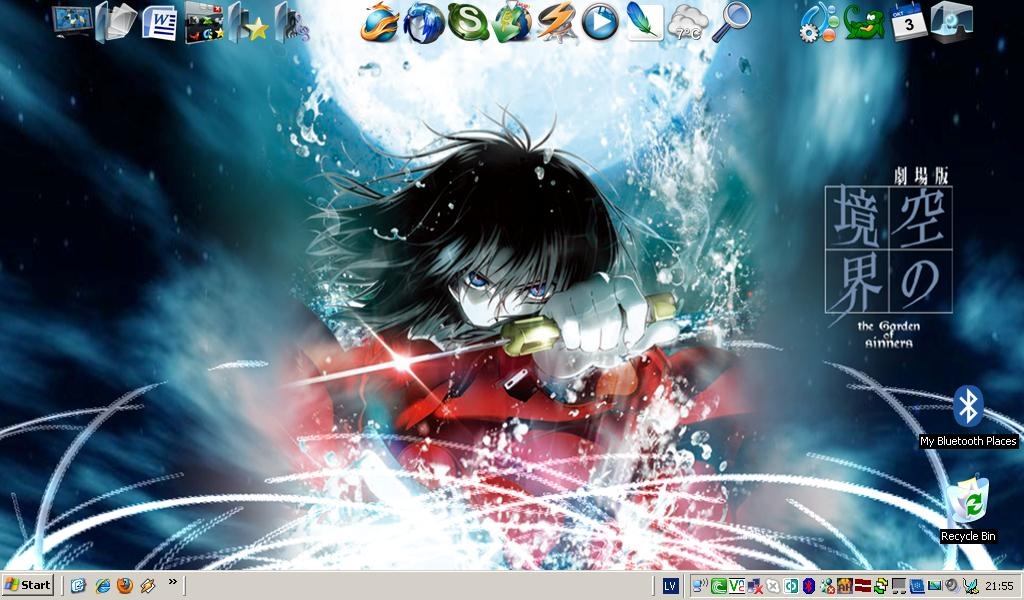
Task: Open the blue play button media player
Action: point(600,22)
